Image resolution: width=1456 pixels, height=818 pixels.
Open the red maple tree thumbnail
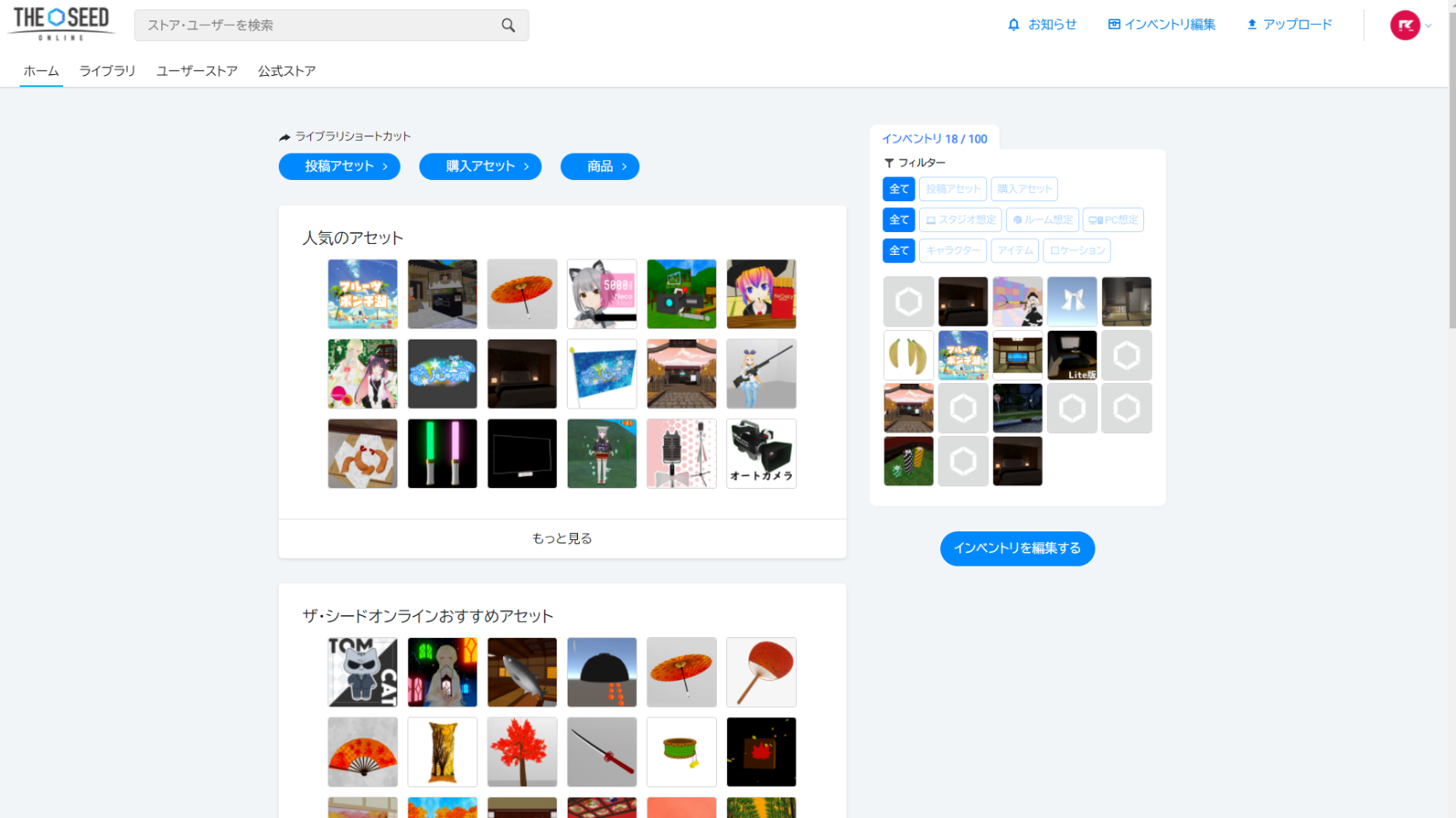click(523, 752)
